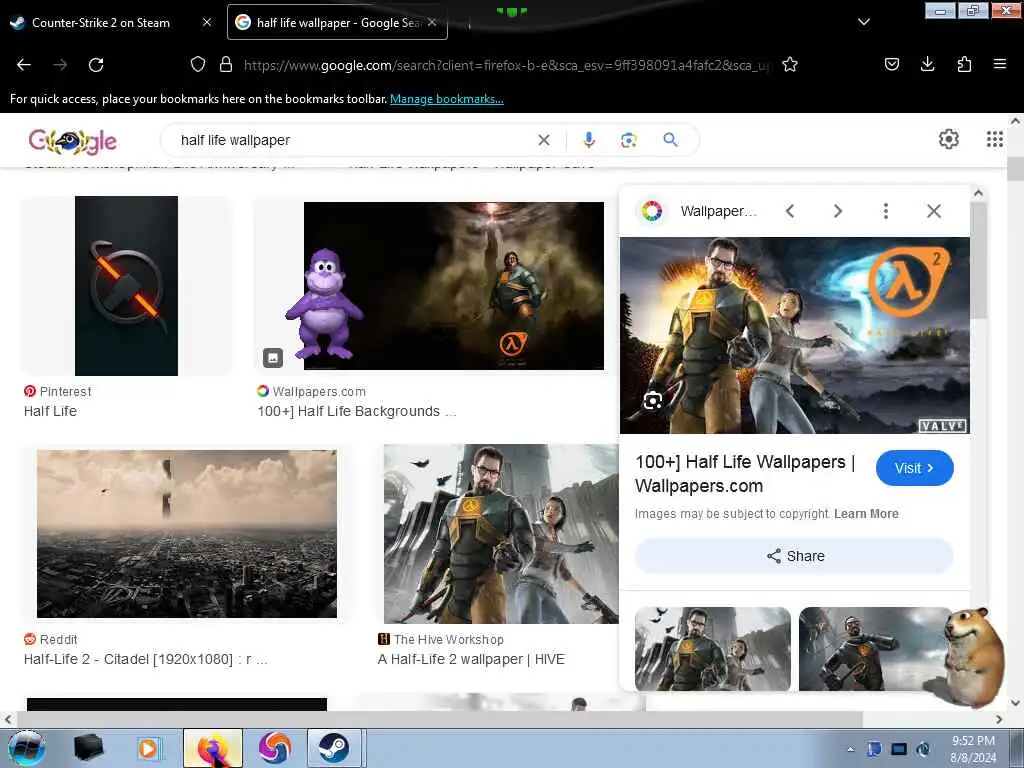
Task: Click the large Half Life 2 preview image
Action: tap(795, 335)
